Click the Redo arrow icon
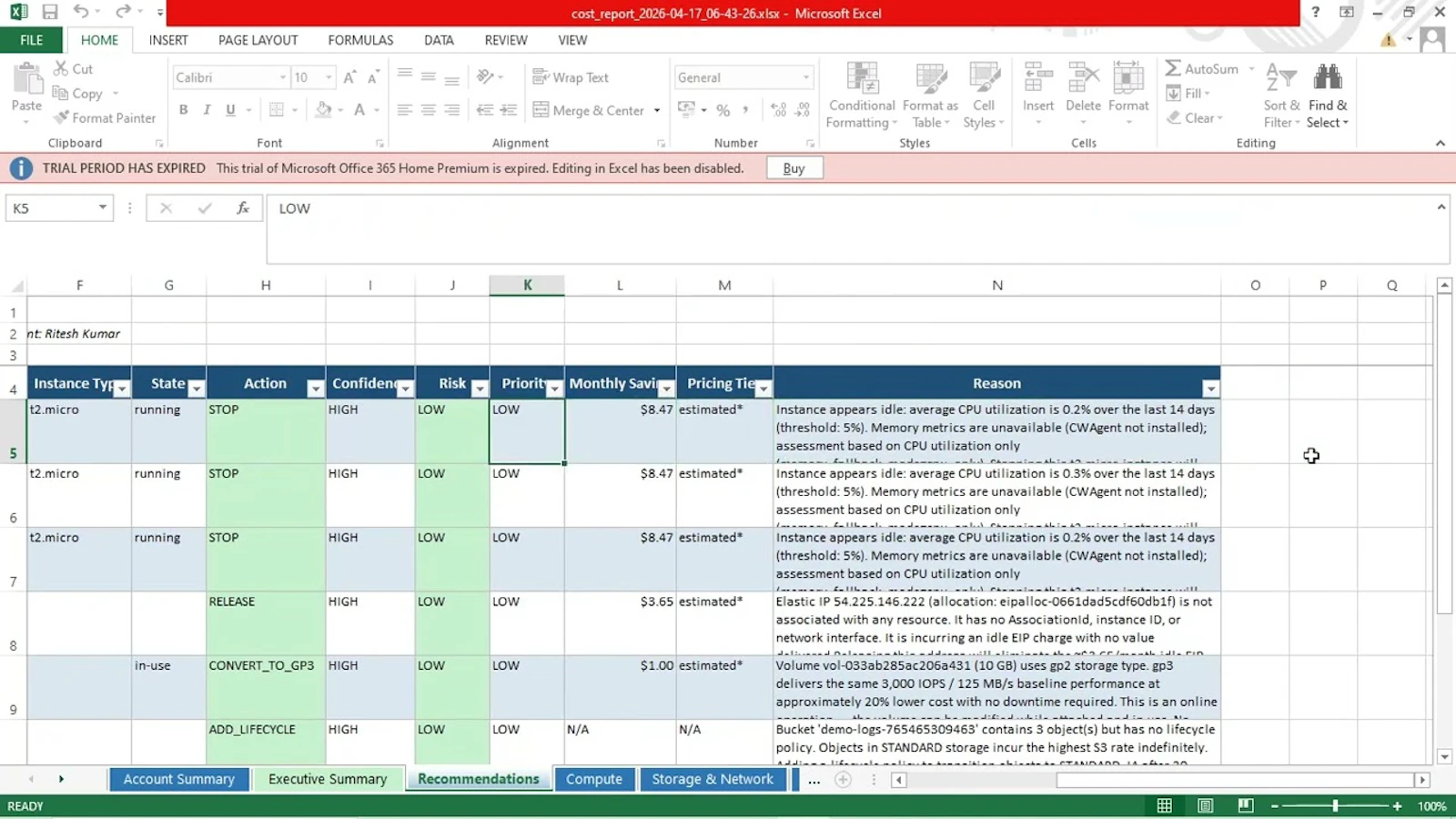Viewport: 1456px width, 819px height. coord(123,12)
